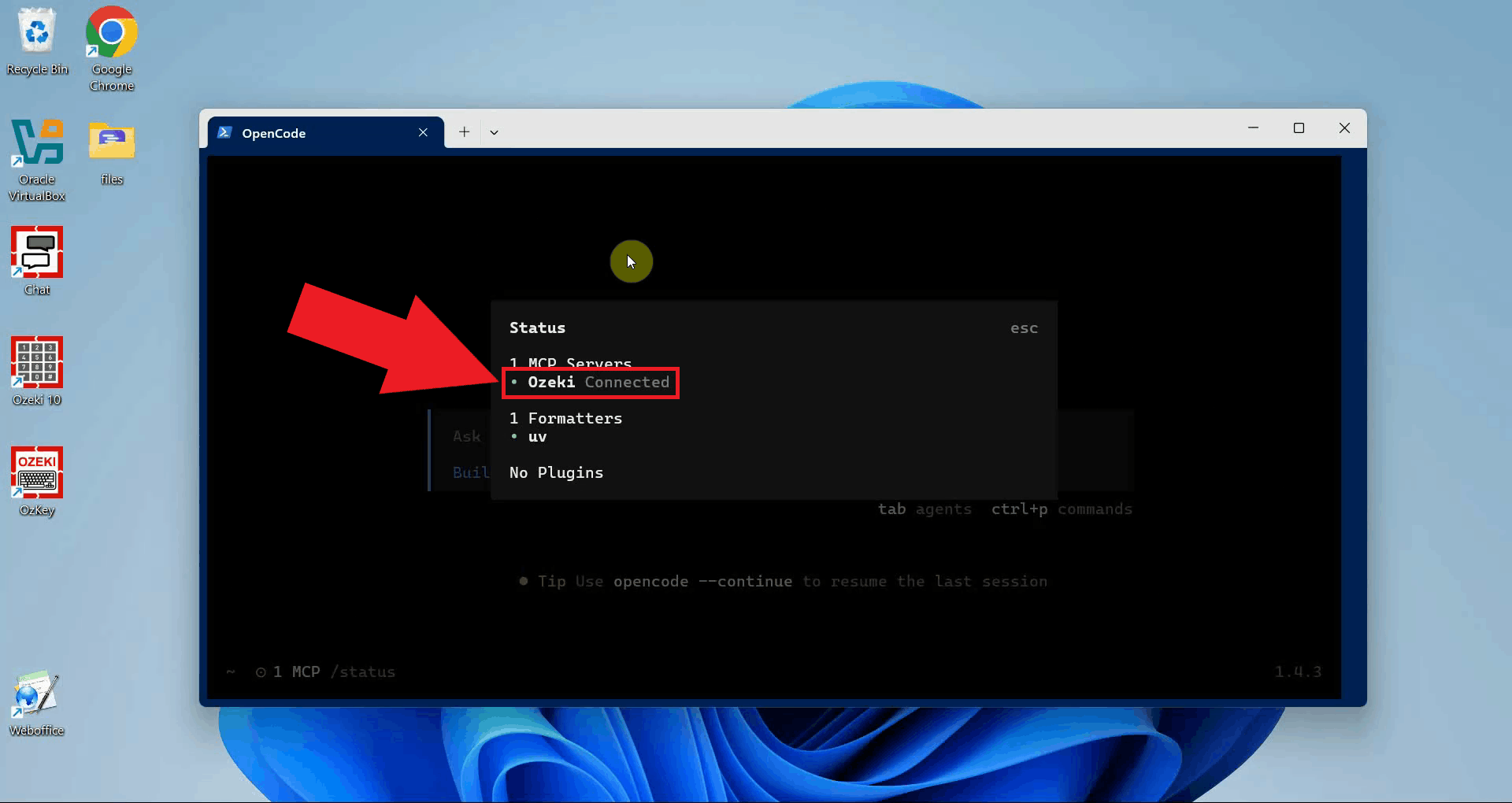The height and width of the screenshot is (803, 1512).
Task: Launch the OzKey desktop shortcut
Action: 37,481
